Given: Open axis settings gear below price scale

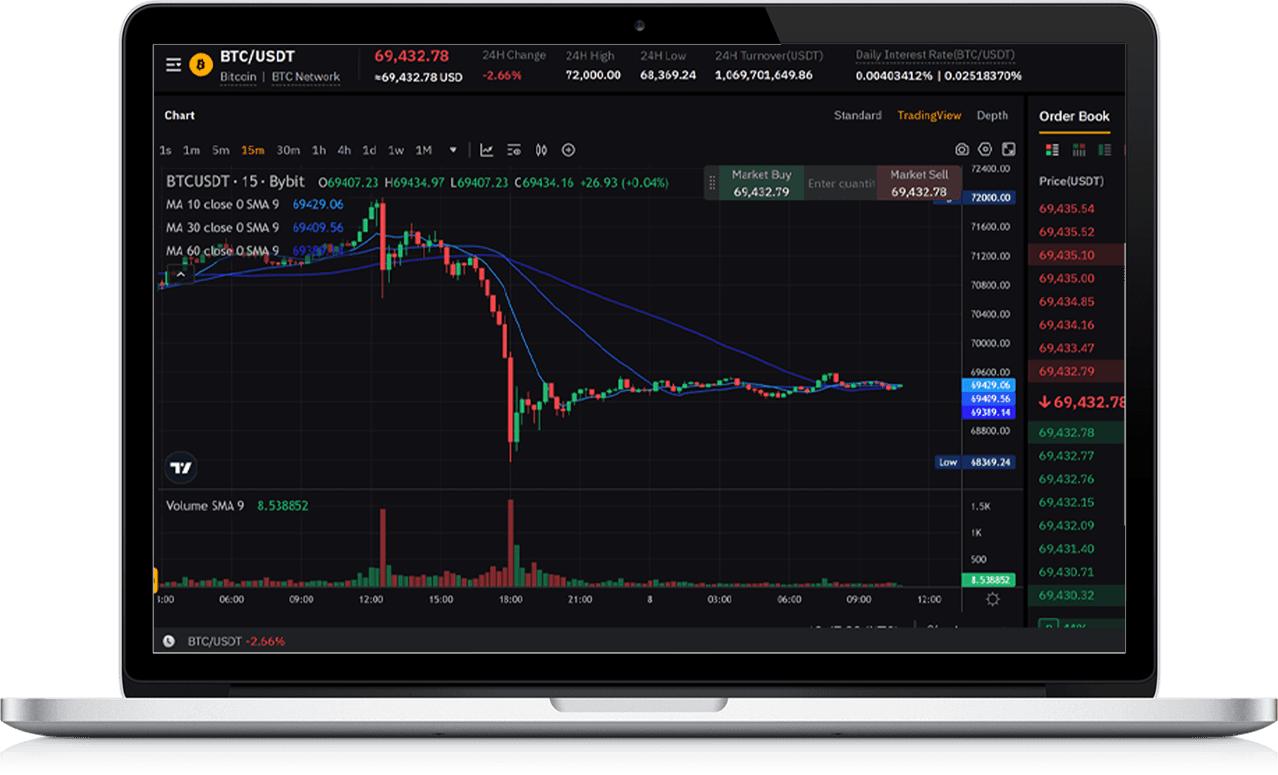Looking at the screenshot, I should pos(992,599).
